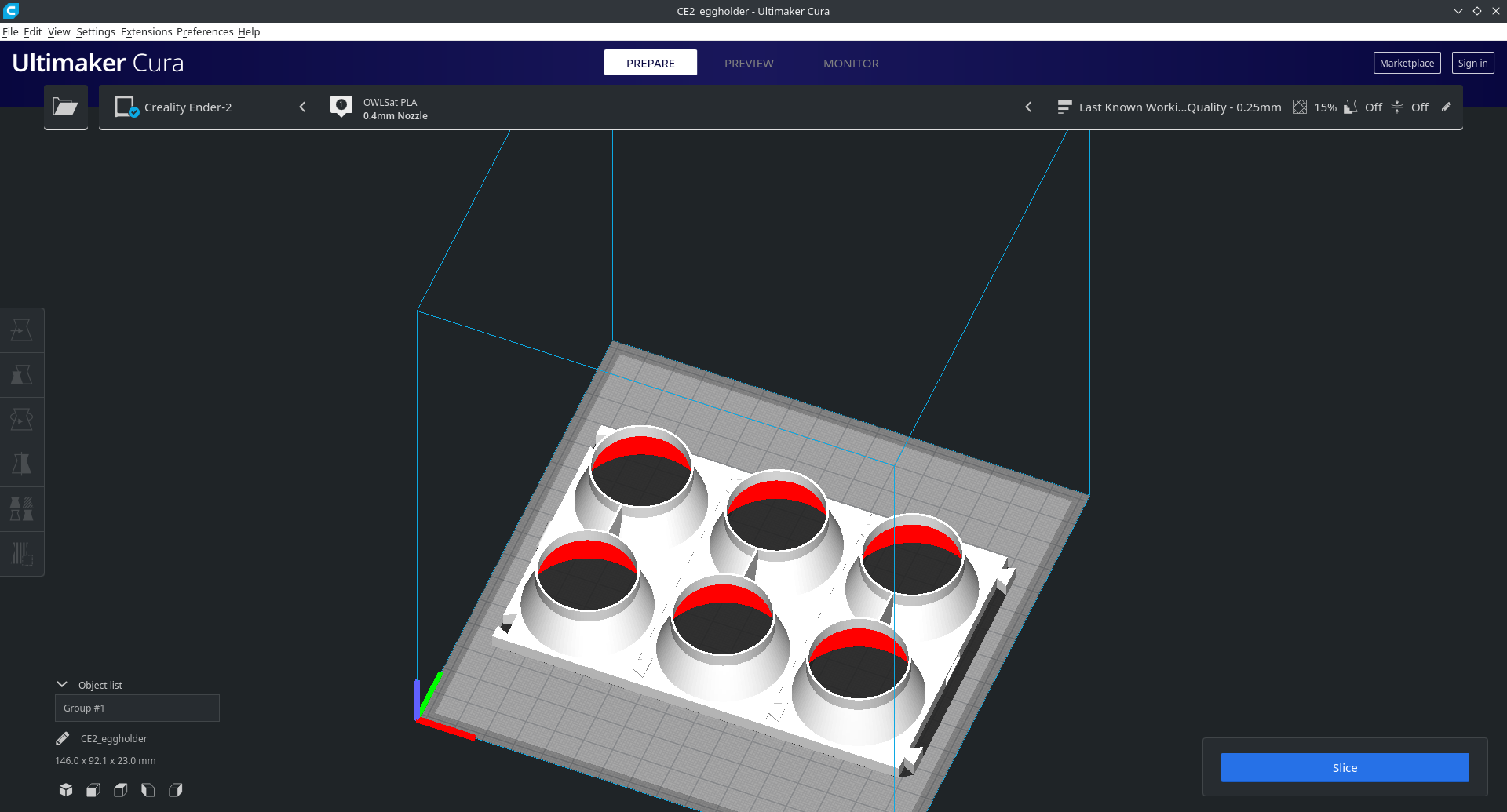Switch to top view icon
1507x812 pixels.
(x=121, y=790)
